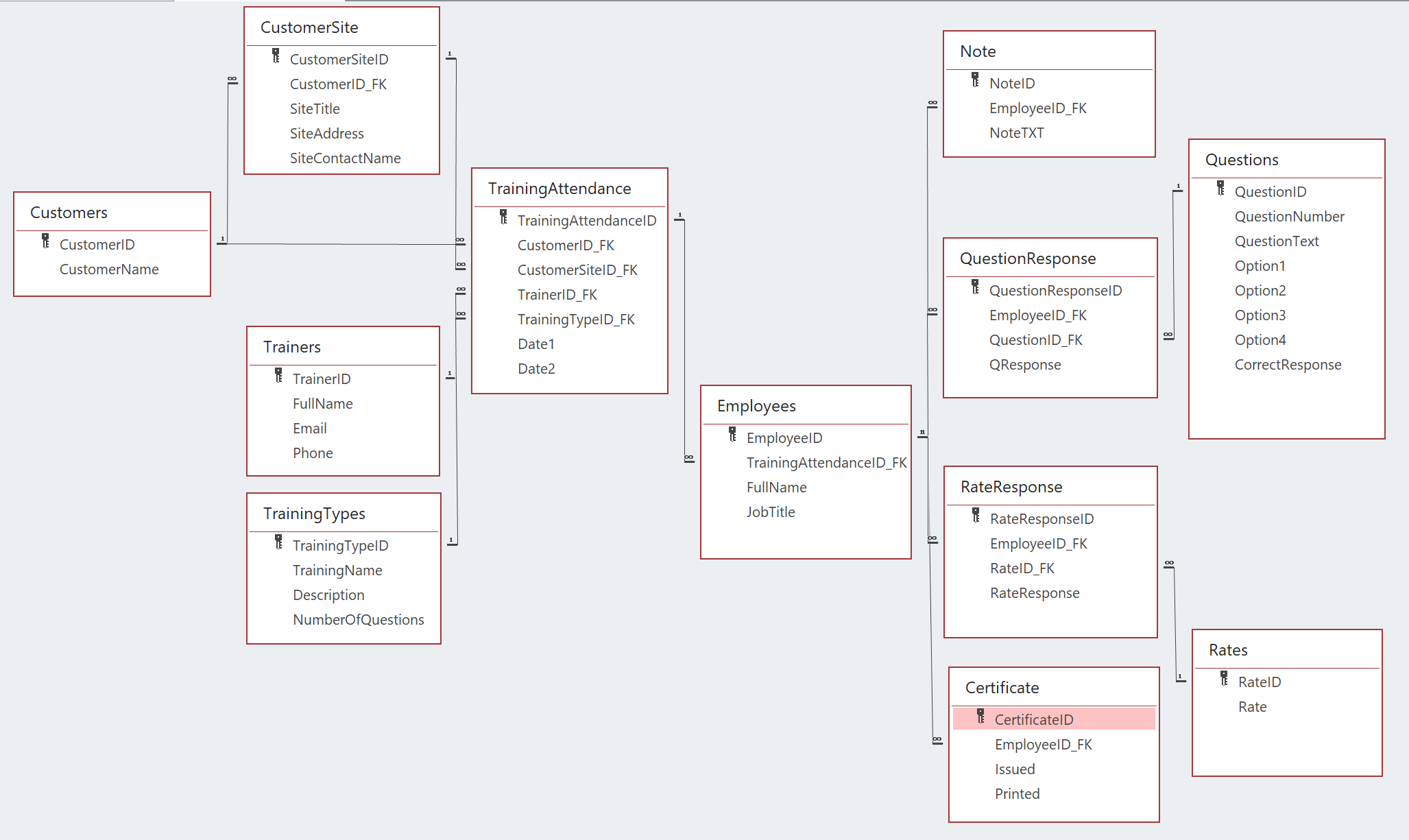Select the Customers to TrainingAttendance relationship line
Screen dimensions: 1409x840
click(x=343, y=243)
